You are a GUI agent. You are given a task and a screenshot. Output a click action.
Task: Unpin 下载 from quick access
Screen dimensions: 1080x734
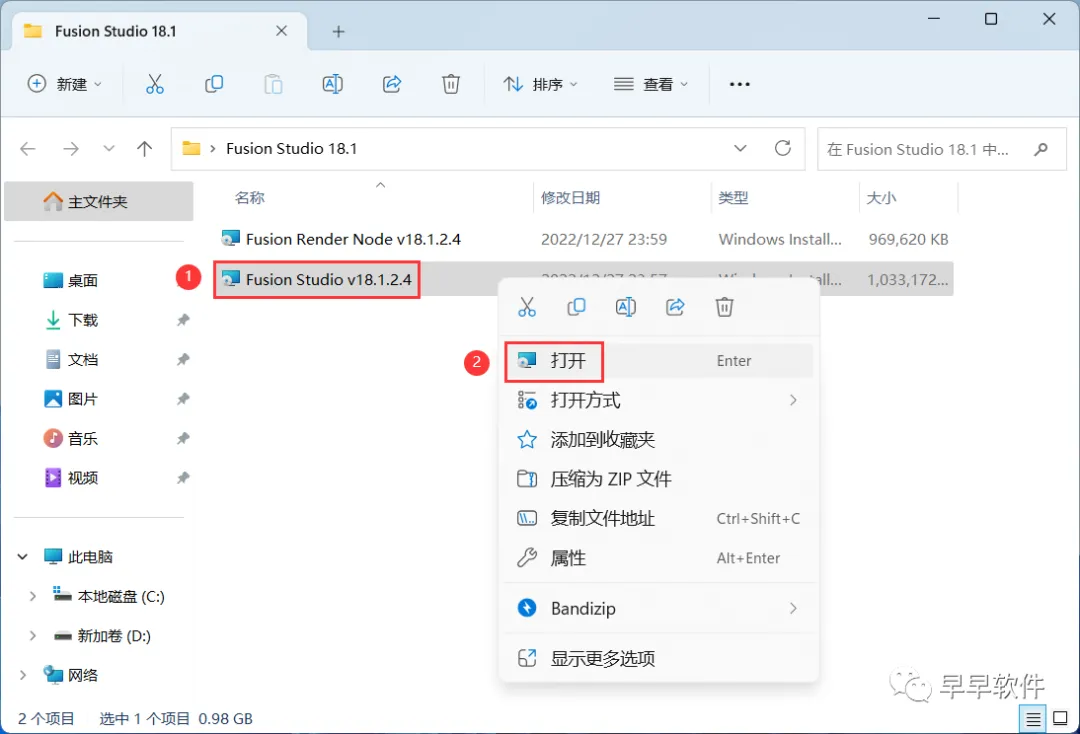(x=183, y=320)
